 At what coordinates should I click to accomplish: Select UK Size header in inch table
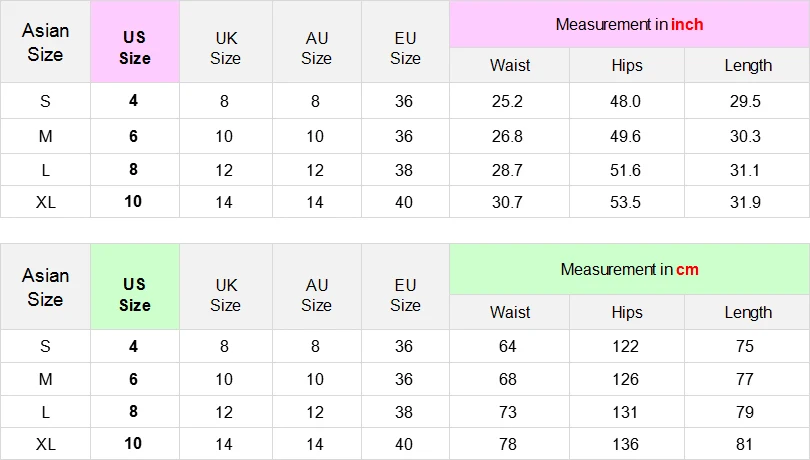(226, 48)
